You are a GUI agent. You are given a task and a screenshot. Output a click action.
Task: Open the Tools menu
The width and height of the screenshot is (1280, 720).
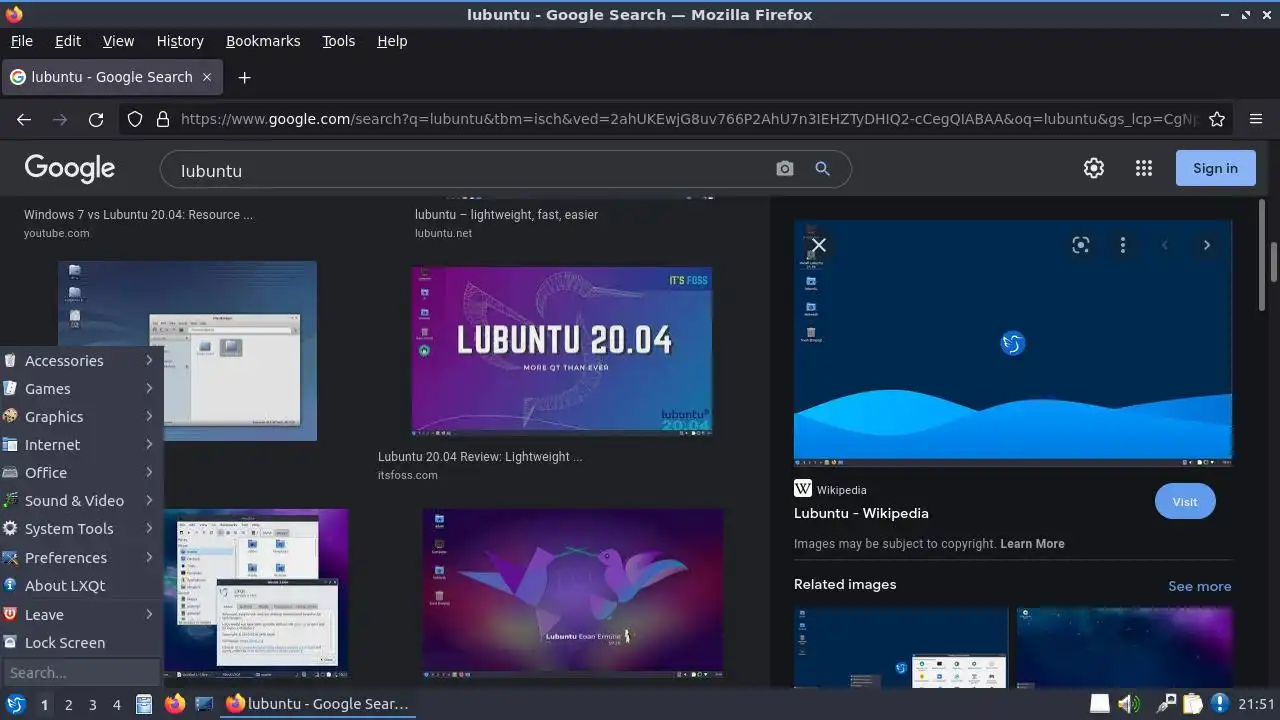tap(338, 41)
